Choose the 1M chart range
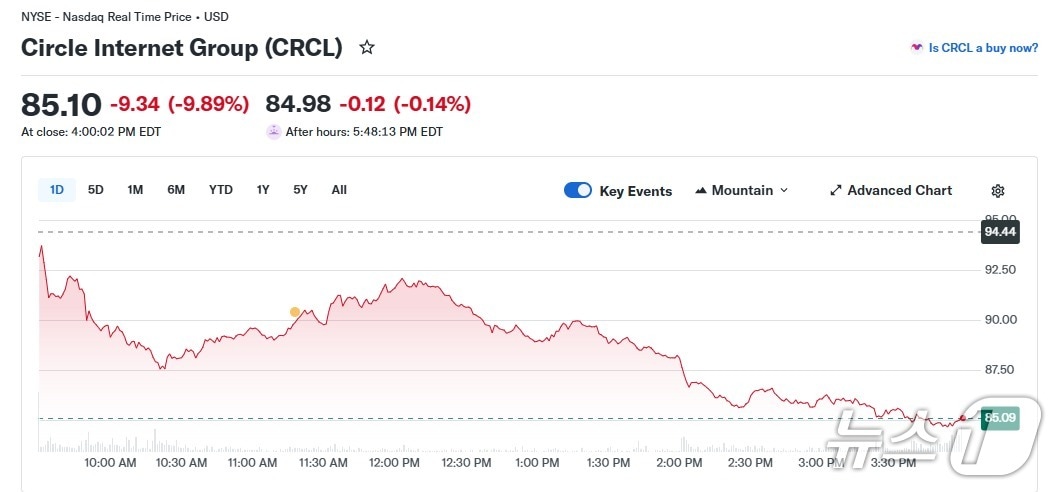The height and width of the screenshot is (492, 1058). 135,190
